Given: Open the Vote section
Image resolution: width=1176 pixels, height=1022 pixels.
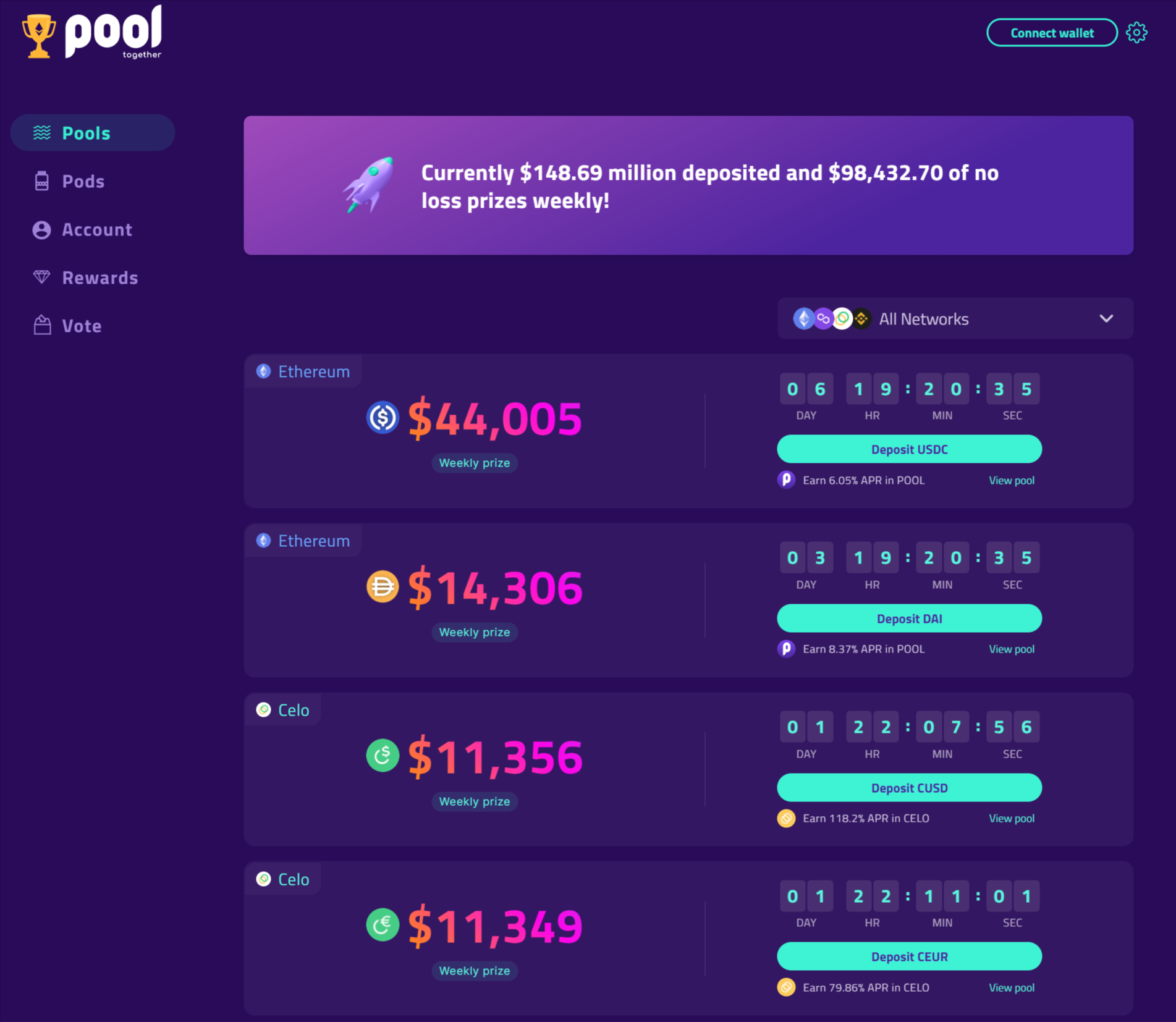Looking at the screenshot, I should pyautogui.click(x=82, y=326).
